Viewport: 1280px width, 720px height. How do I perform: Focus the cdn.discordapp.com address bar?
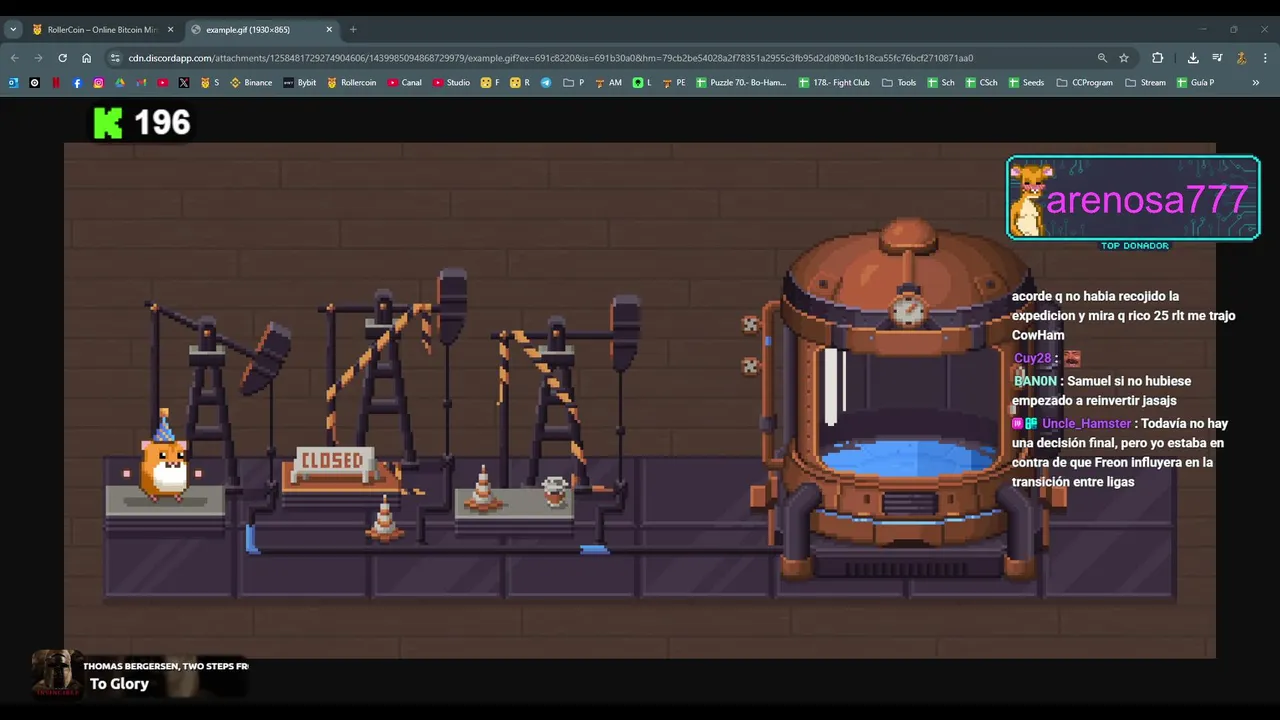point(550,58)
